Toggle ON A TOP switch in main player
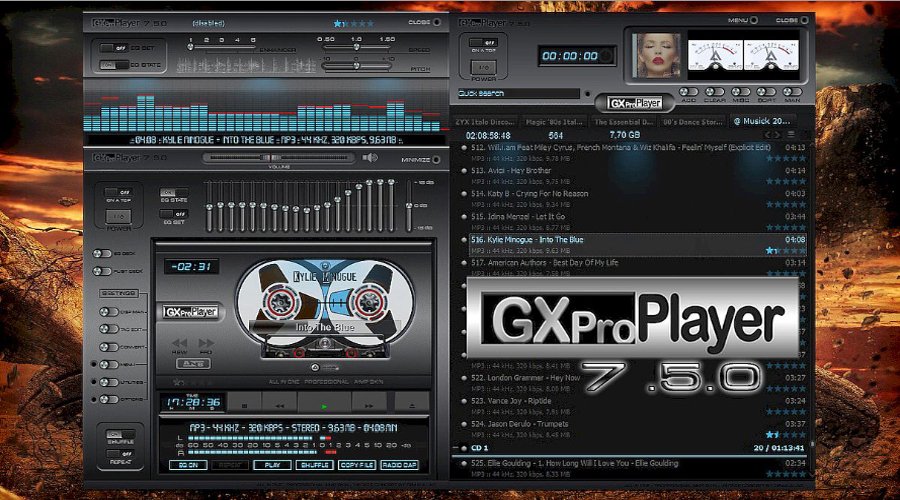 pos(119,192)
